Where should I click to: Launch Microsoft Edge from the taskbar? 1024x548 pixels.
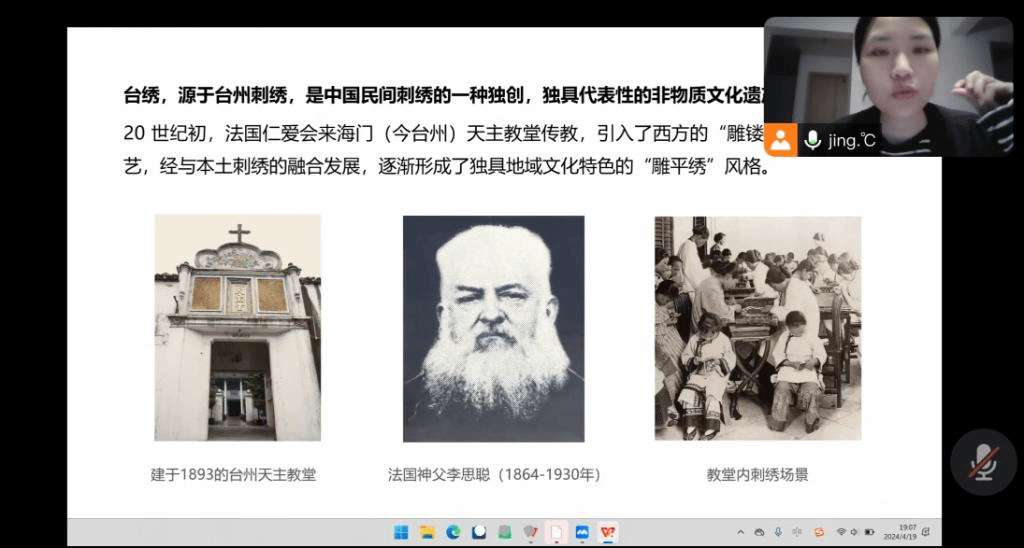tap(453, 532)
